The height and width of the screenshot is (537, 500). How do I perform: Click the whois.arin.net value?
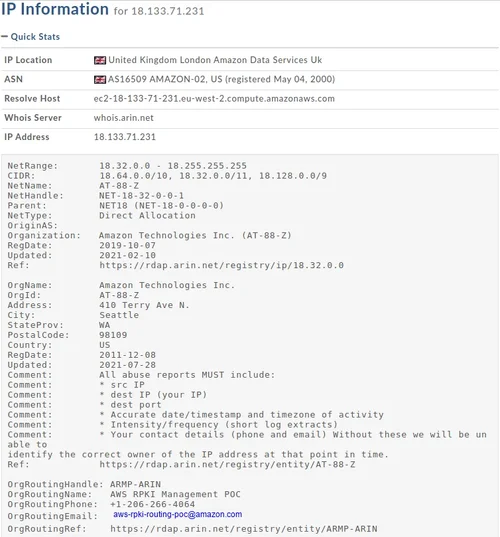click(x=124, y=118)
